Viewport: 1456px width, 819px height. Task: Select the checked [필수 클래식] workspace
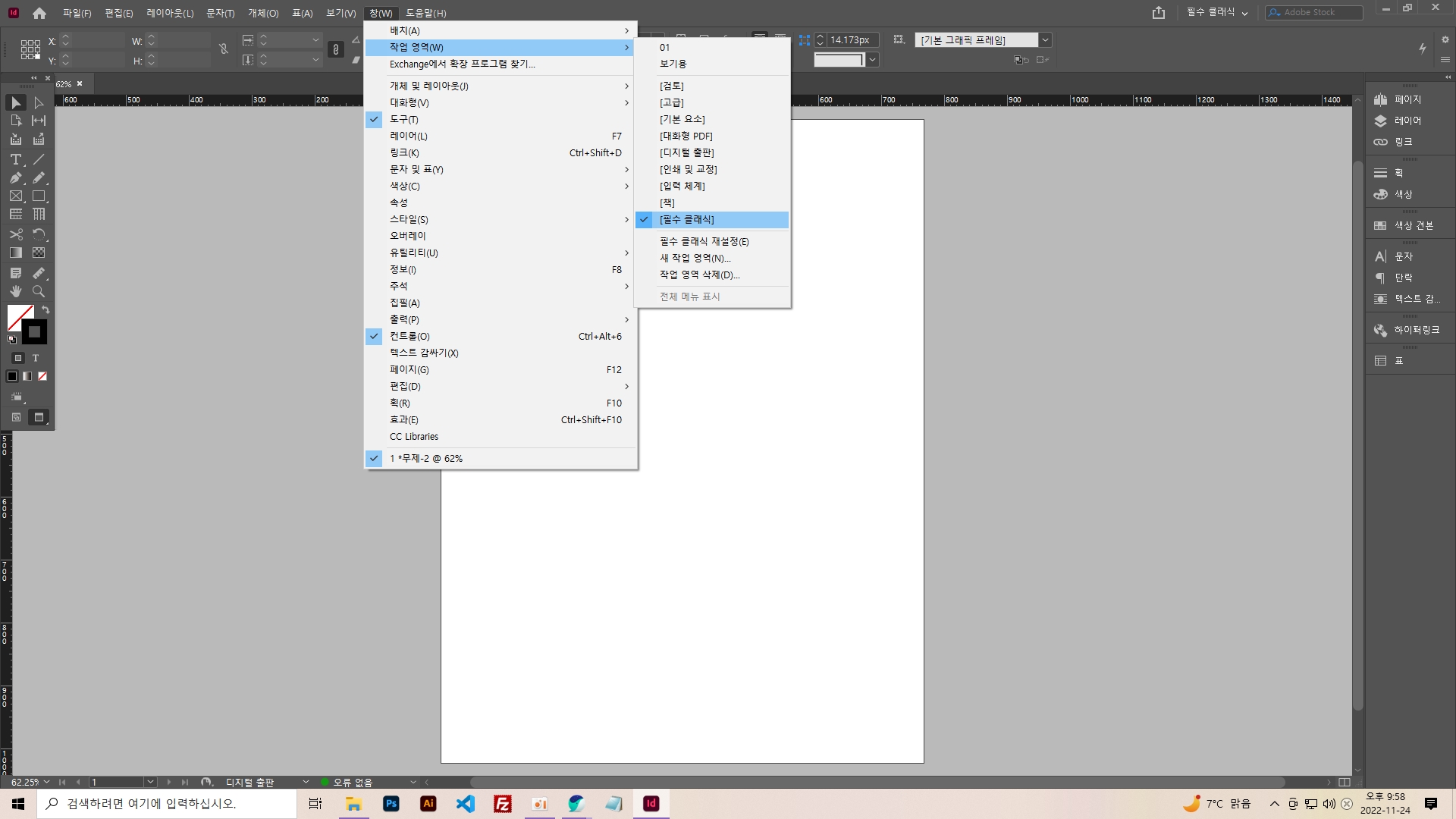click(x=686, y=220)
